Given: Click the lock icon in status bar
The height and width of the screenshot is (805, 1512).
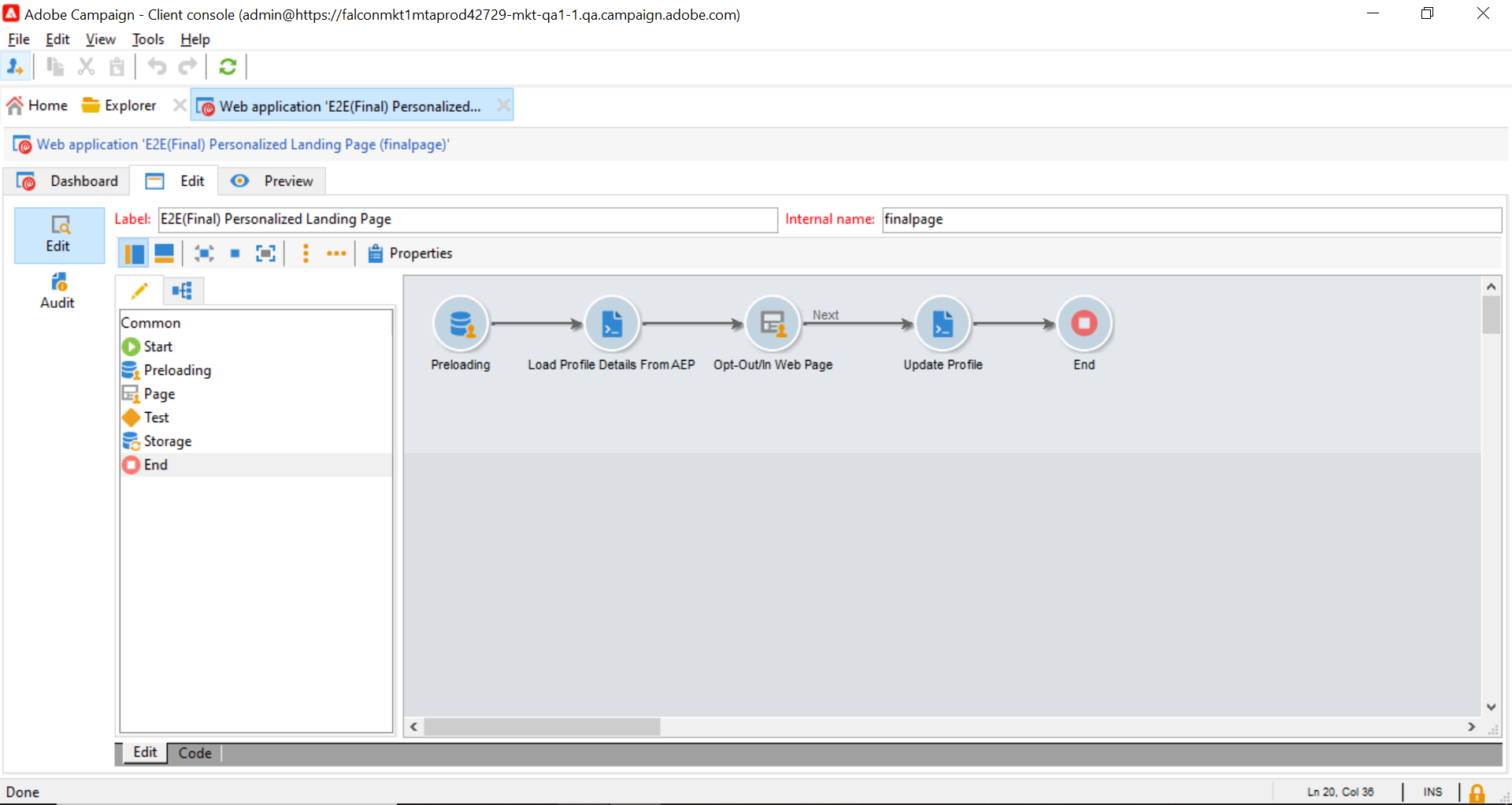Looking at the screenshot, I should coord(1477,792).
